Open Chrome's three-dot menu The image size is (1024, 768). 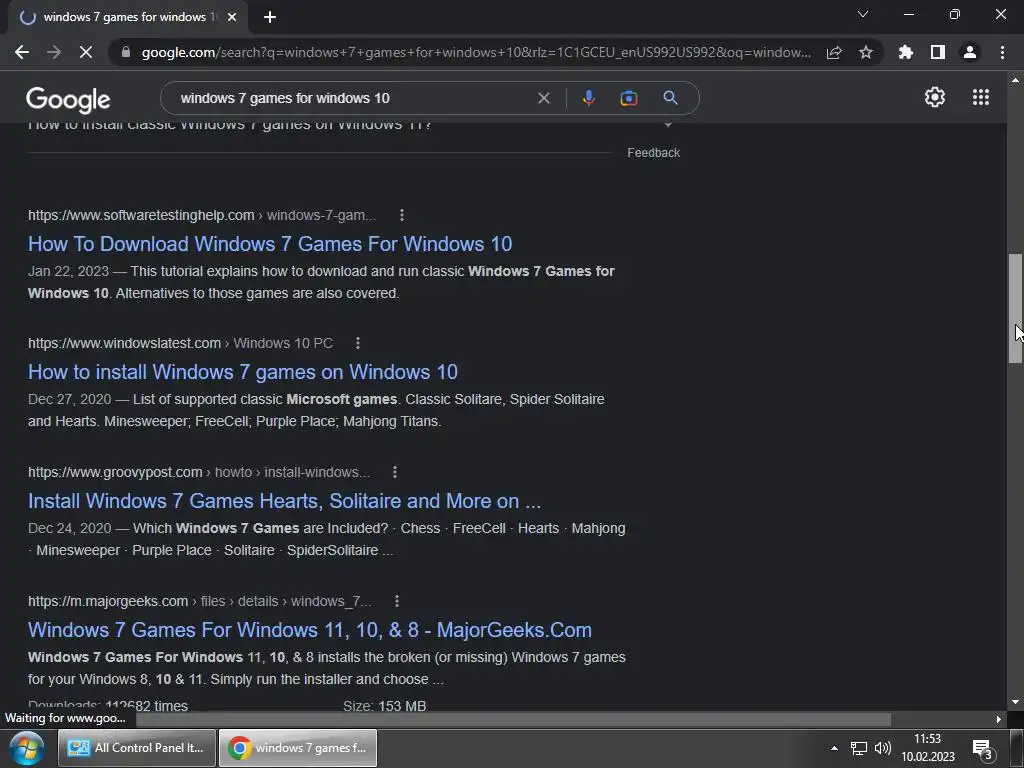[x=1002, y=52]
